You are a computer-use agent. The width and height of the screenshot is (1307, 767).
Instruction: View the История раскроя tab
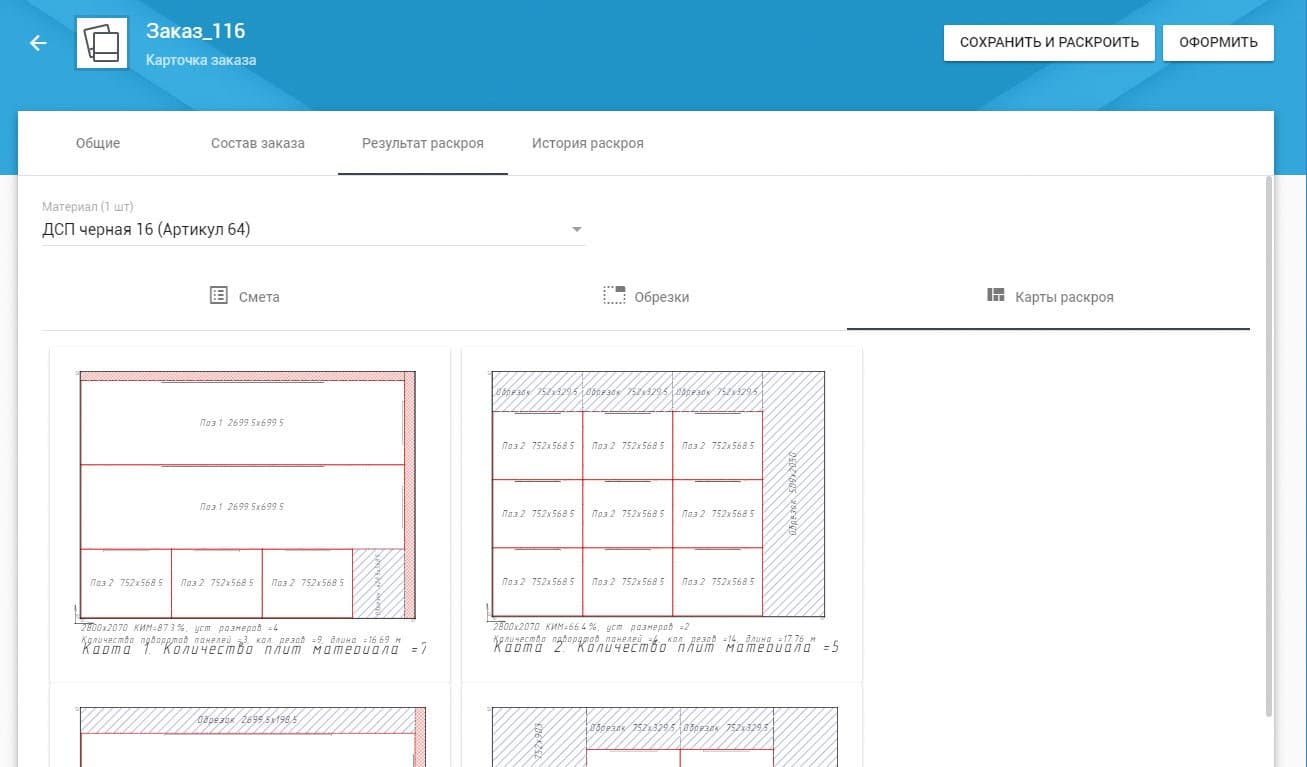click(588, 143)
